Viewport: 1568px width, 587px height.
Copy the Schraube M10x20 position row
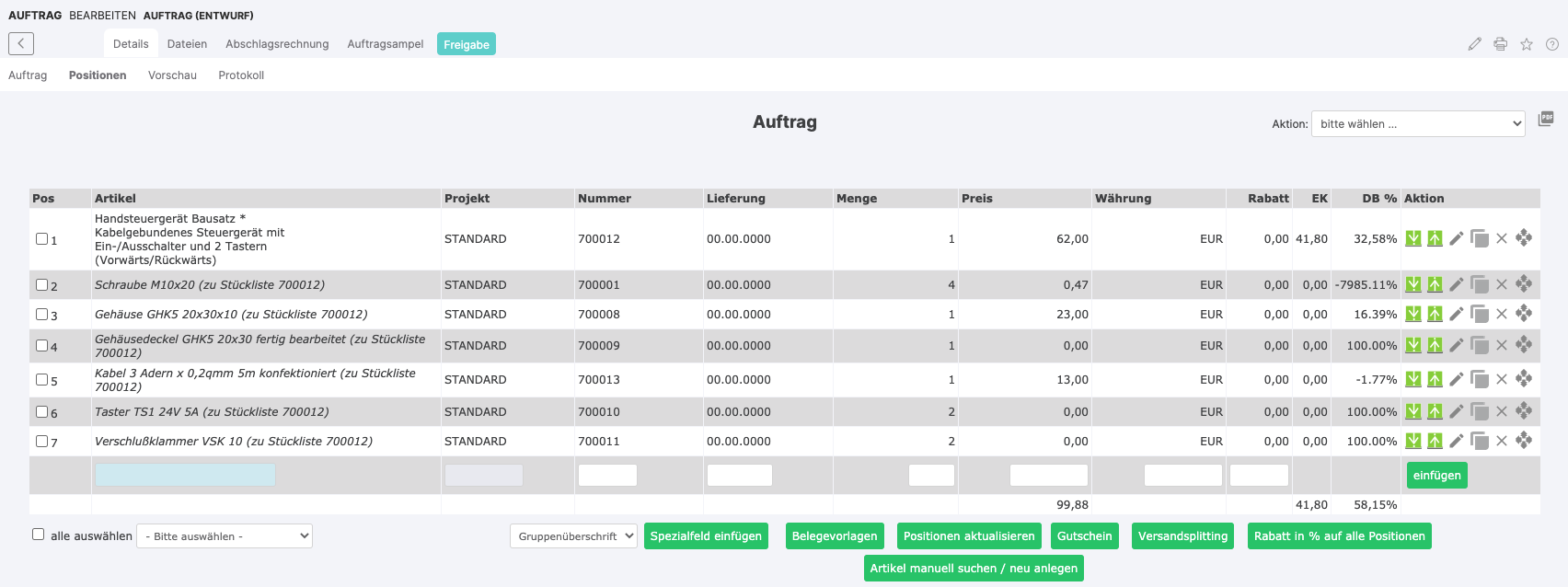pyautogui.click(x=1479, y=285)
